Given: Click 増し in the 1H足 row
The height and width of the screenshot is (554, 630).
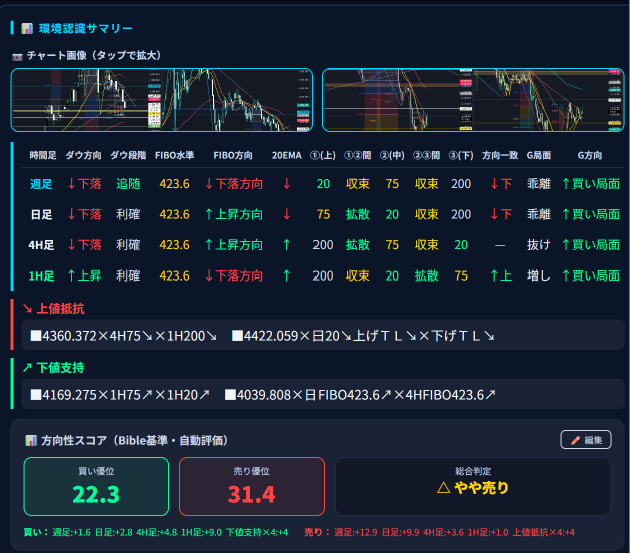Looking at the screenshot, I should click(538, 276).
